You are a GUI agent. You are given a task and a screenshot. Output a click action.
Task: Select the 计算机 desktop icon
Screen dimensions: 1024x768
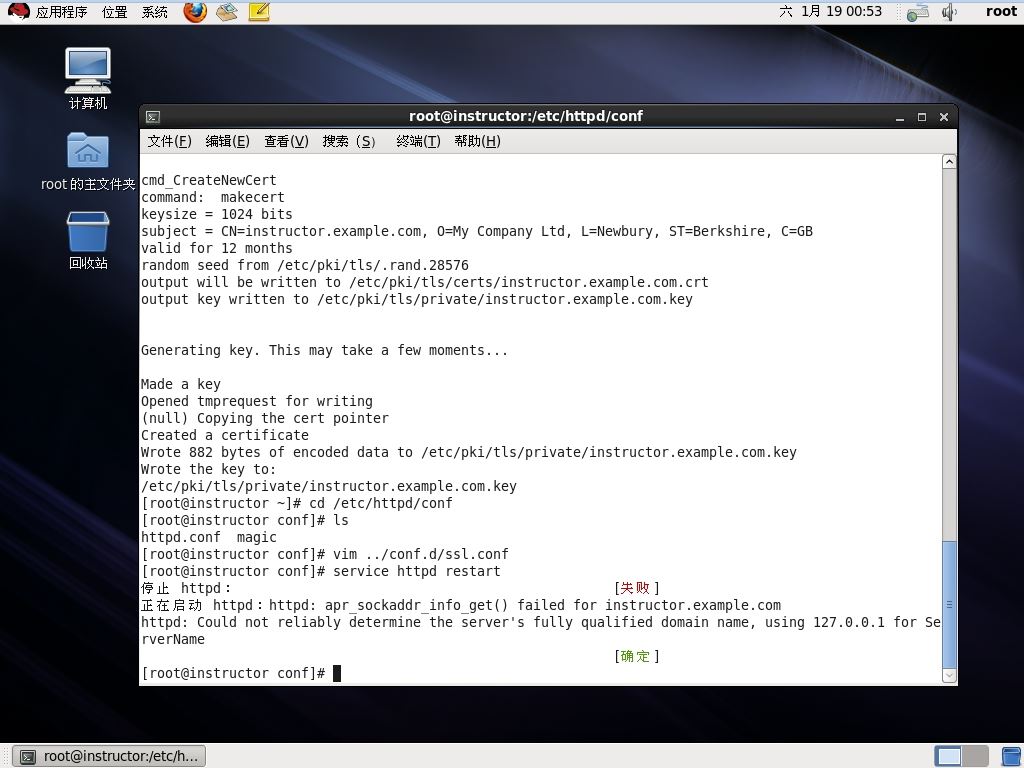click(88, 78)
